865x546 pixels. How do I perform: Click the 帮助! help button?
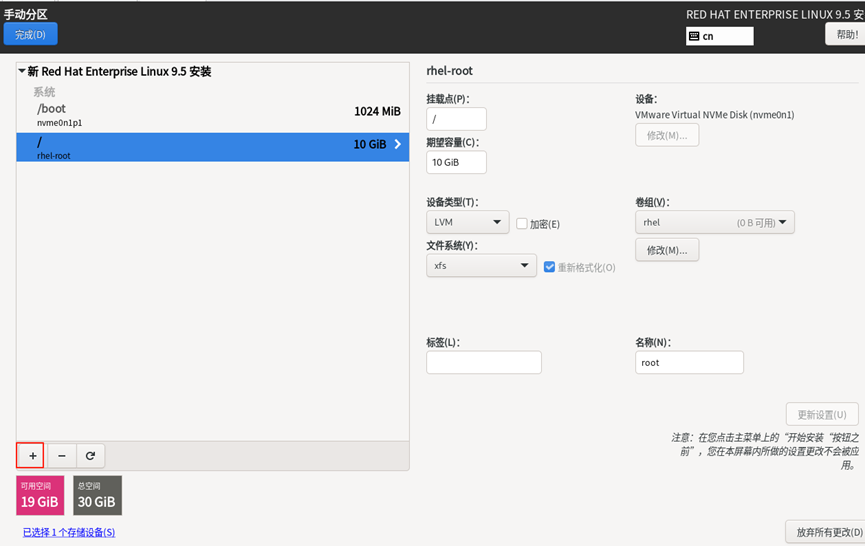tap(846, 34)
